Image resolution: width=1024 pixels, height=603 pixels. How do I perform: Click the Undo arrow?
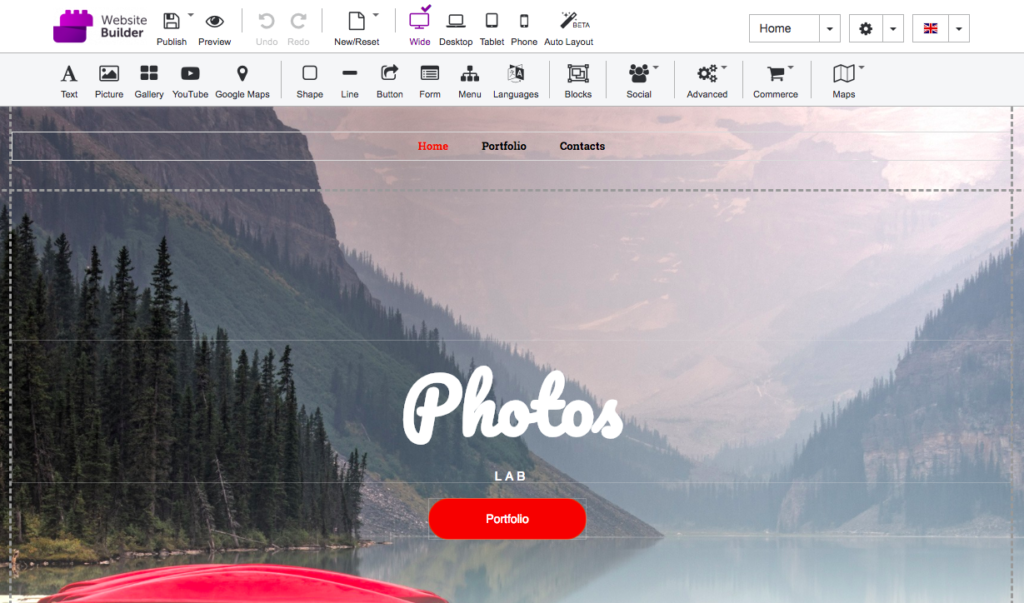[266, 22]
